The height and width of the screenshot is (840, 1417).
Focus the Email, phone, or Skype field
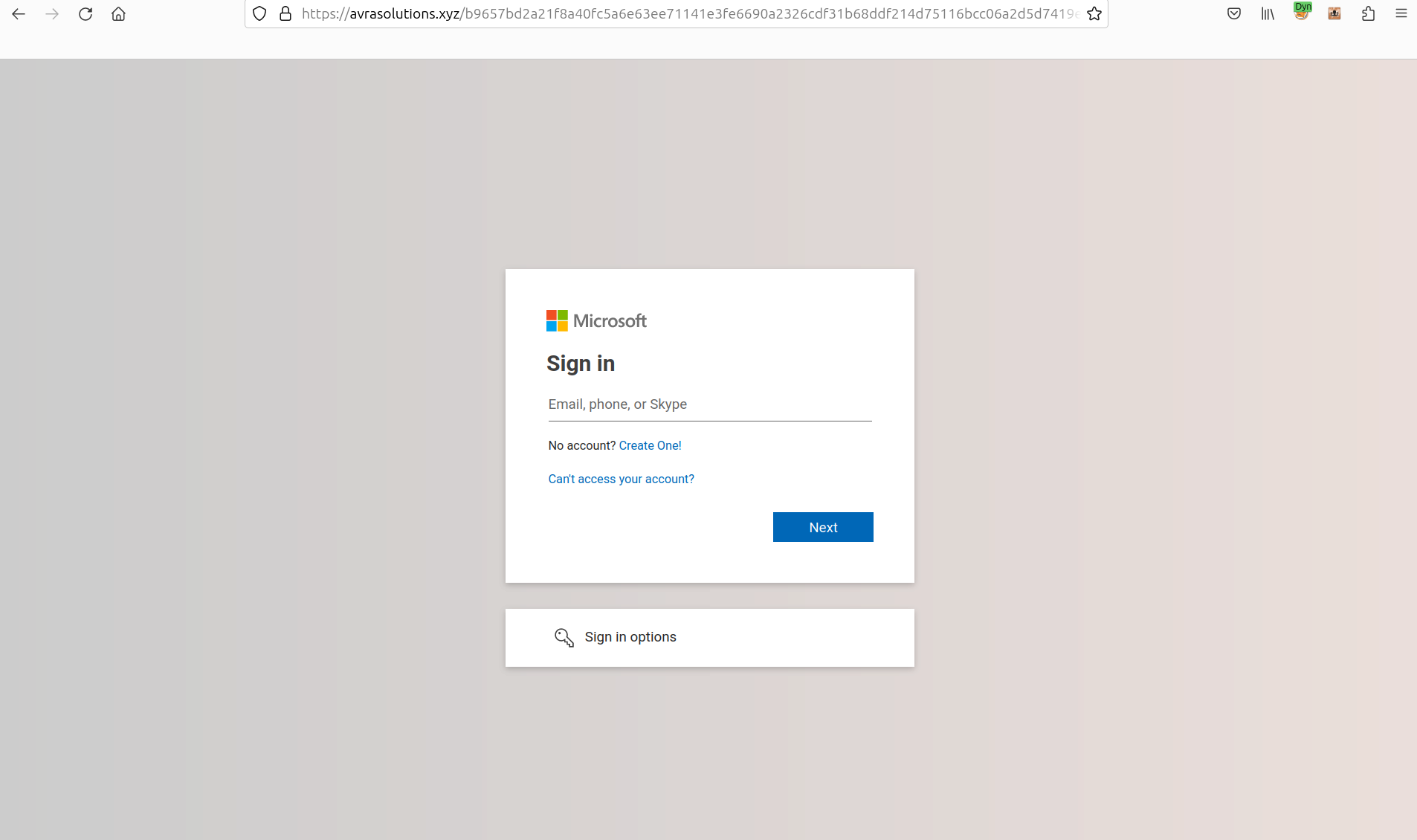[710, 404]
